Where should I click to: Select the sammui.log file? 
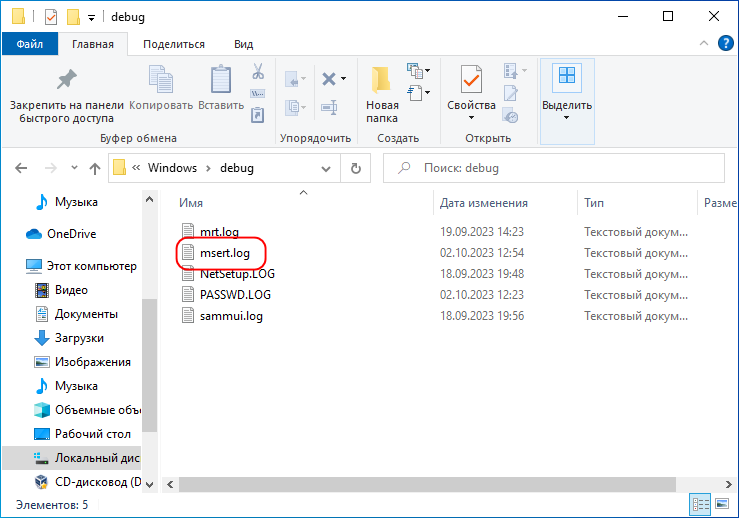point(231,316)
